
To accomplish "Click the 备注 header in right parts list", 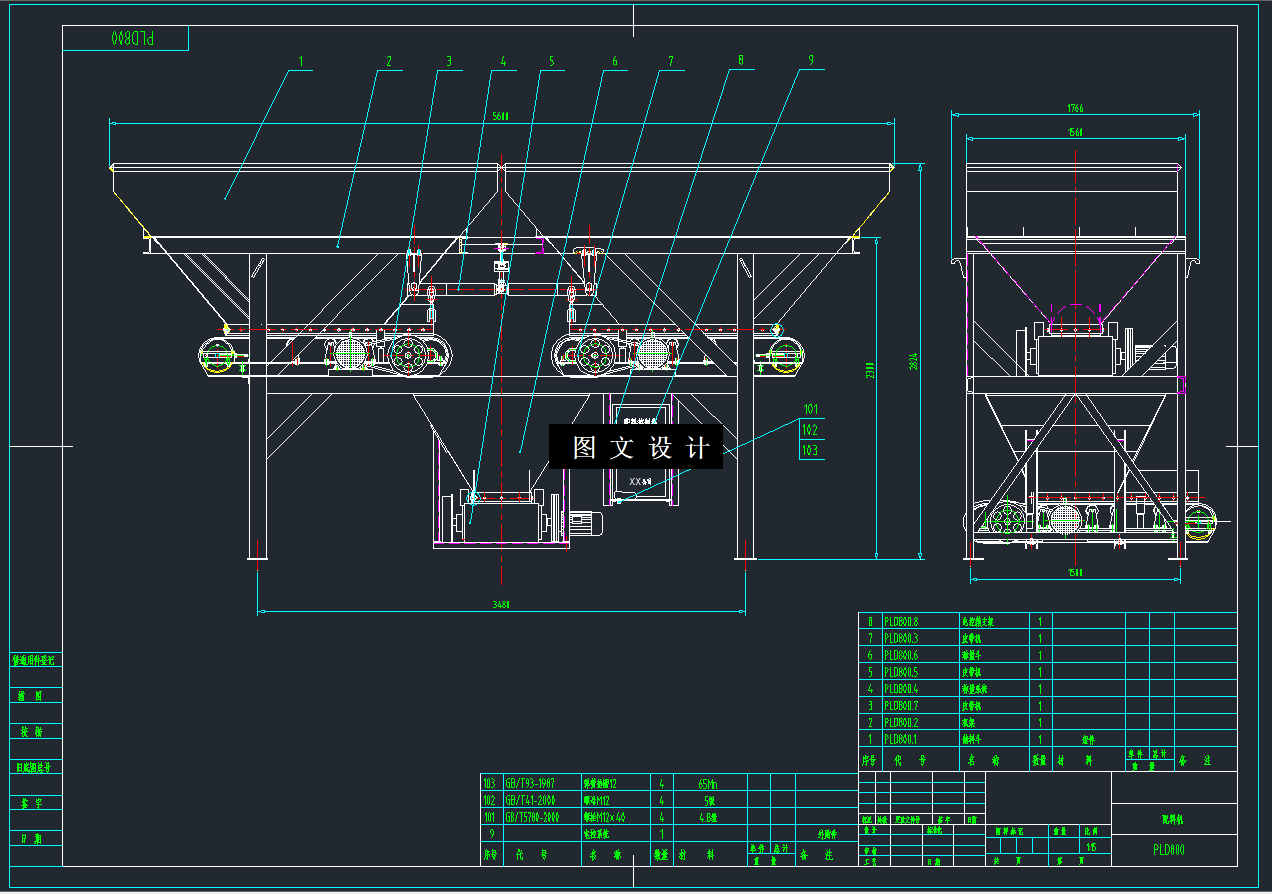I will click(1193, 760).
